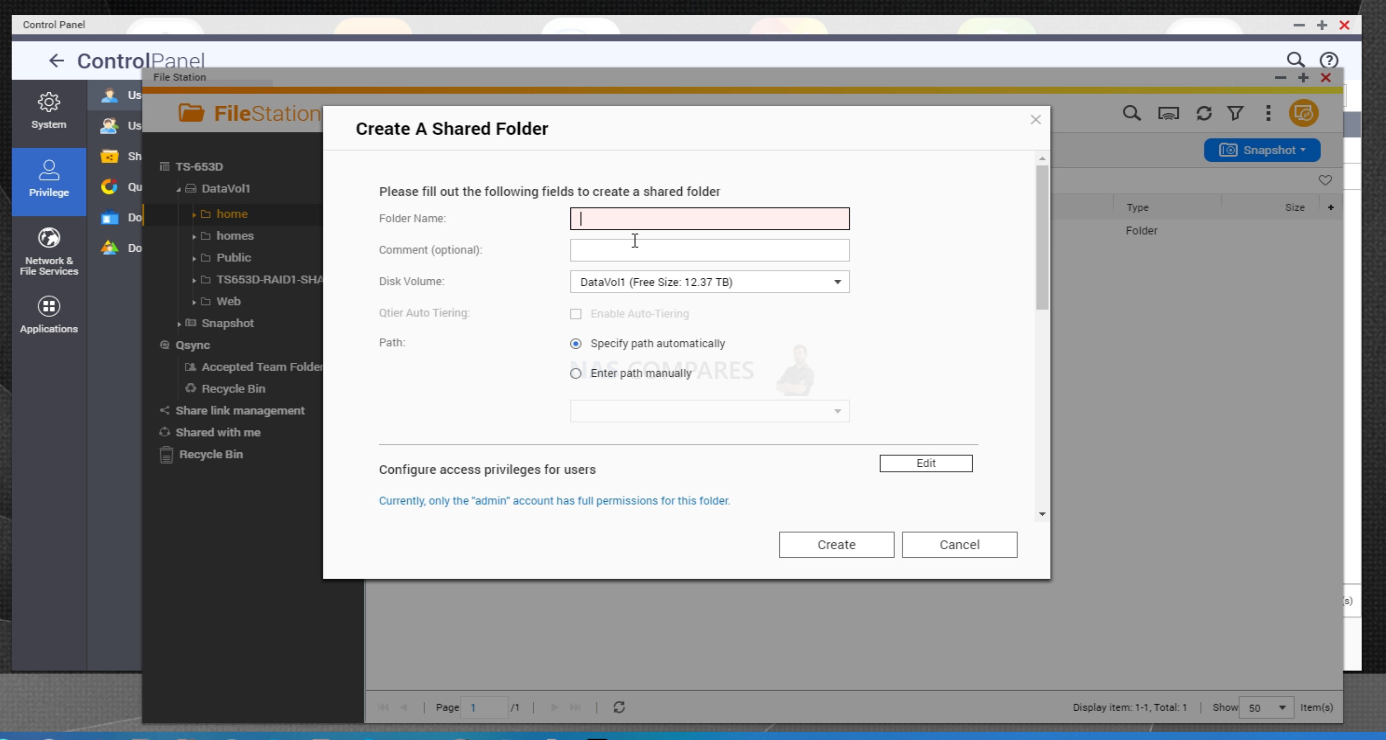Click the Comment optional input field
1386x740 pixels.
point(710,250)
